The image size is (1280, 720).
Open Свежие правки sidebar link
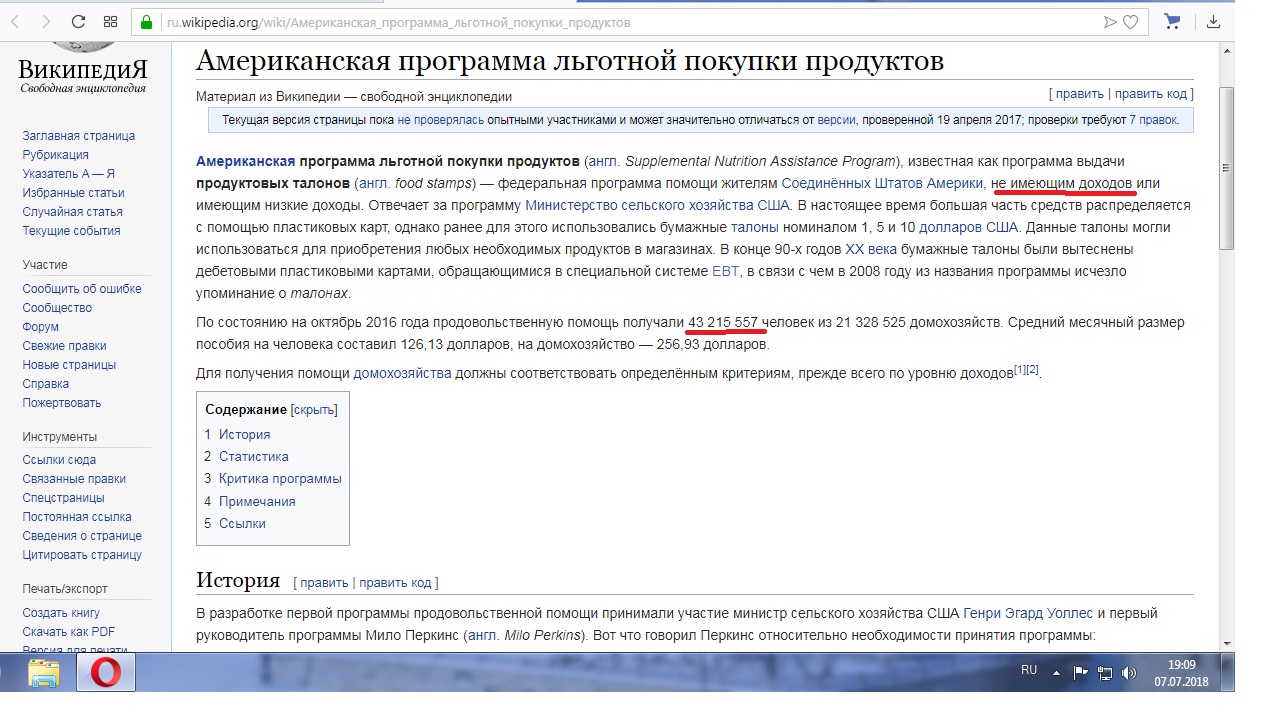pos(64,346)
